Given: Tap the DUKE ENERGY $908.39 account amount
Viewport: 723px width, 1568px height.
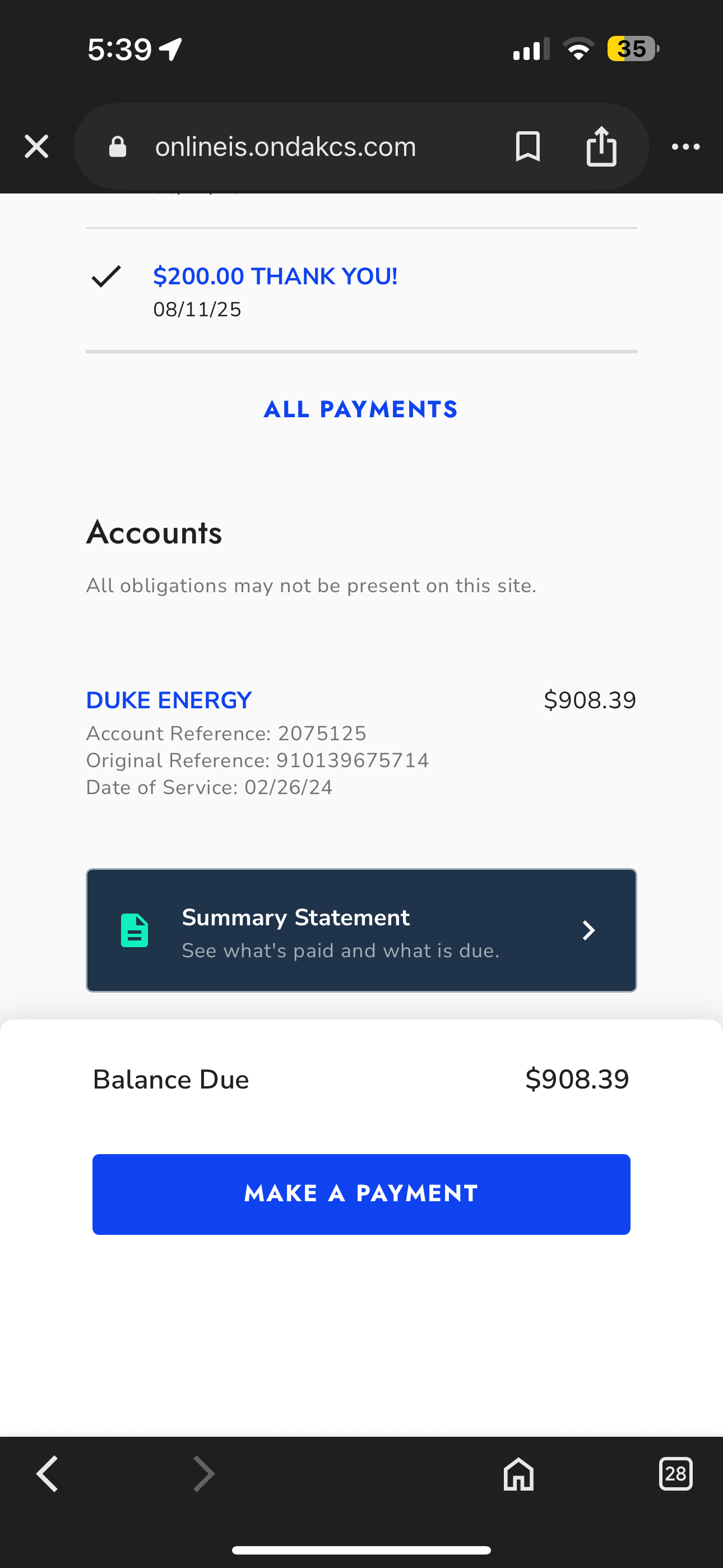Looking at the screenshot, I should point(590,700).
